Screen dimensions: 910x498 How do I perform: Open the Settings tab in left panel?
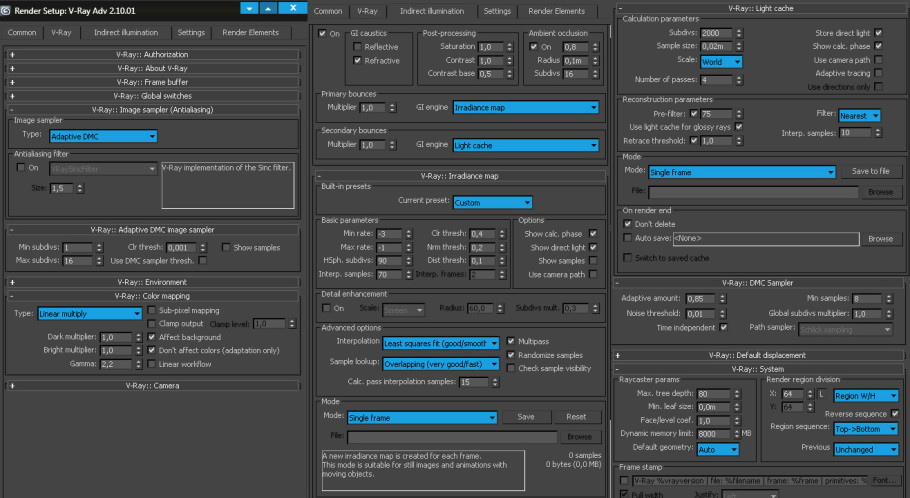click(x=191, y=33)
